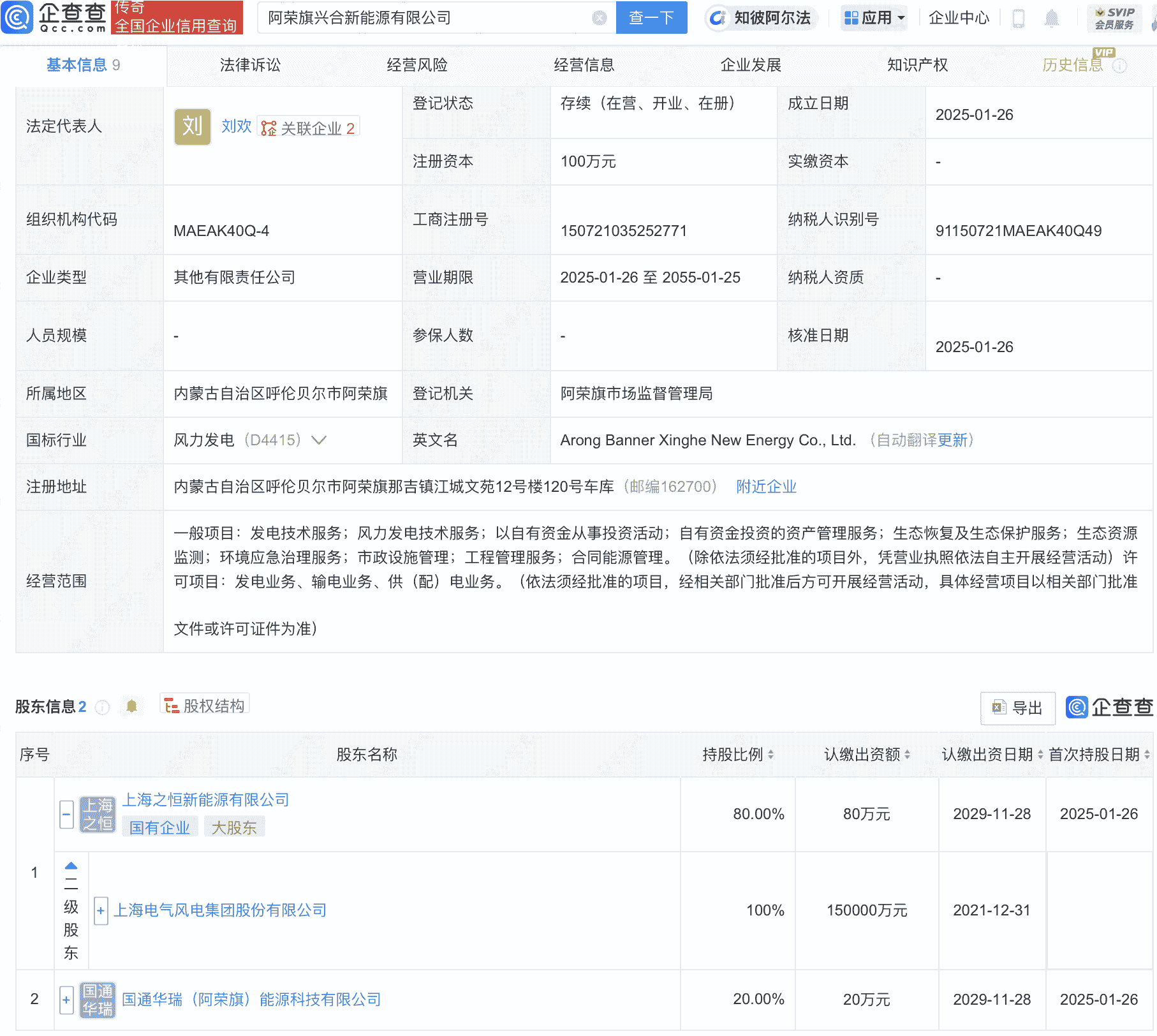Open 知彼阿尔法 via its icon

718,18
